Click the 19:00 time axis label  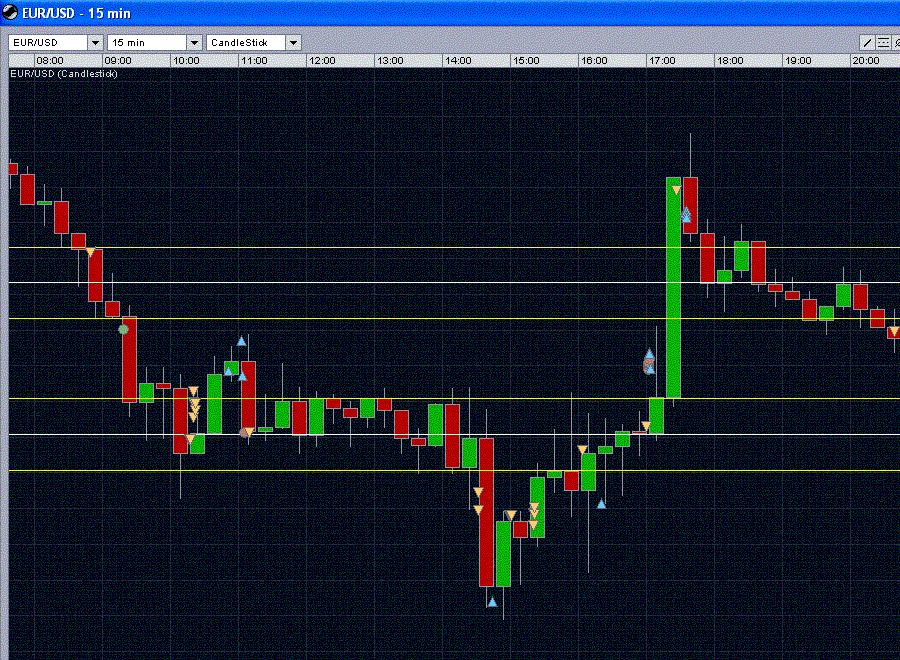coord(798,60)
